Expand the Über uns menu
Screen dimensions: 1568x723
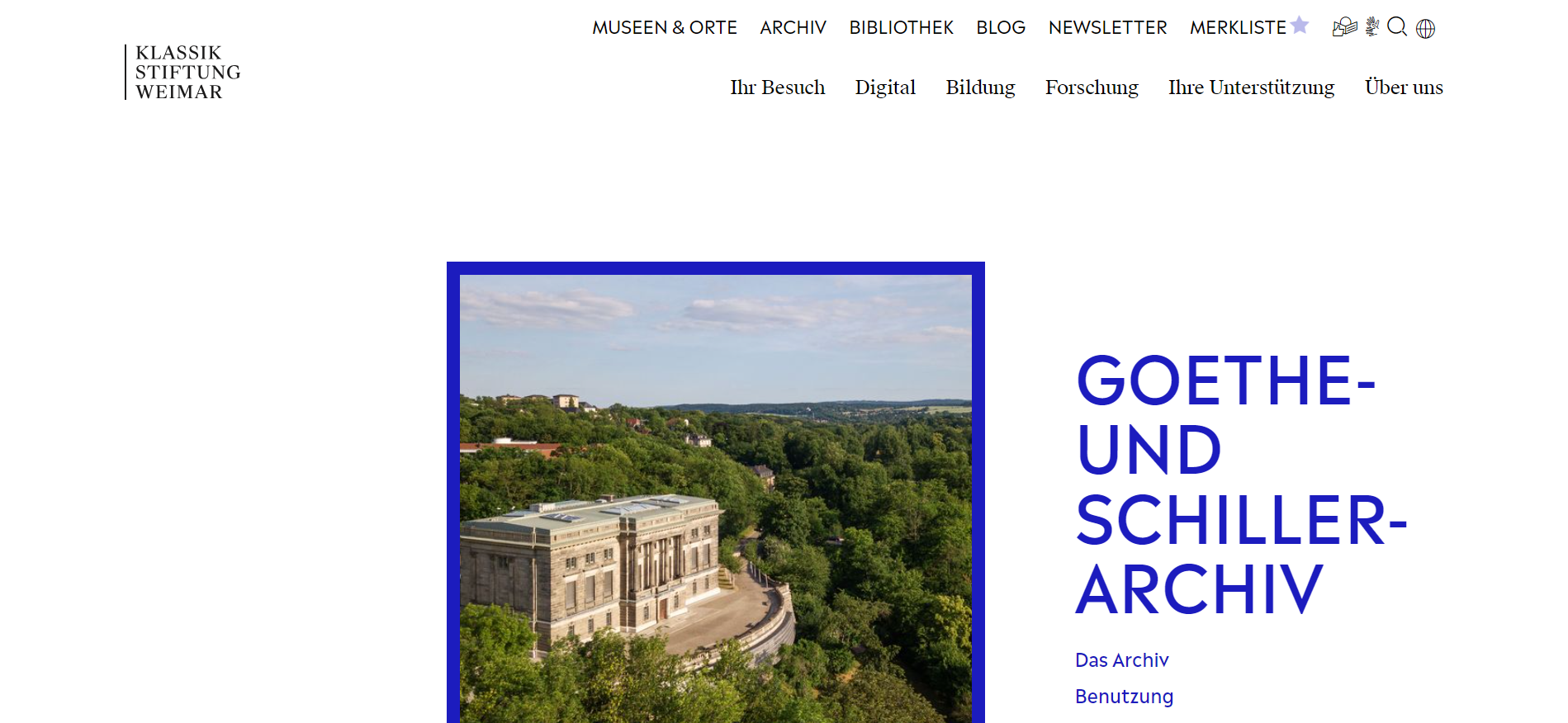coord(1404,87)
